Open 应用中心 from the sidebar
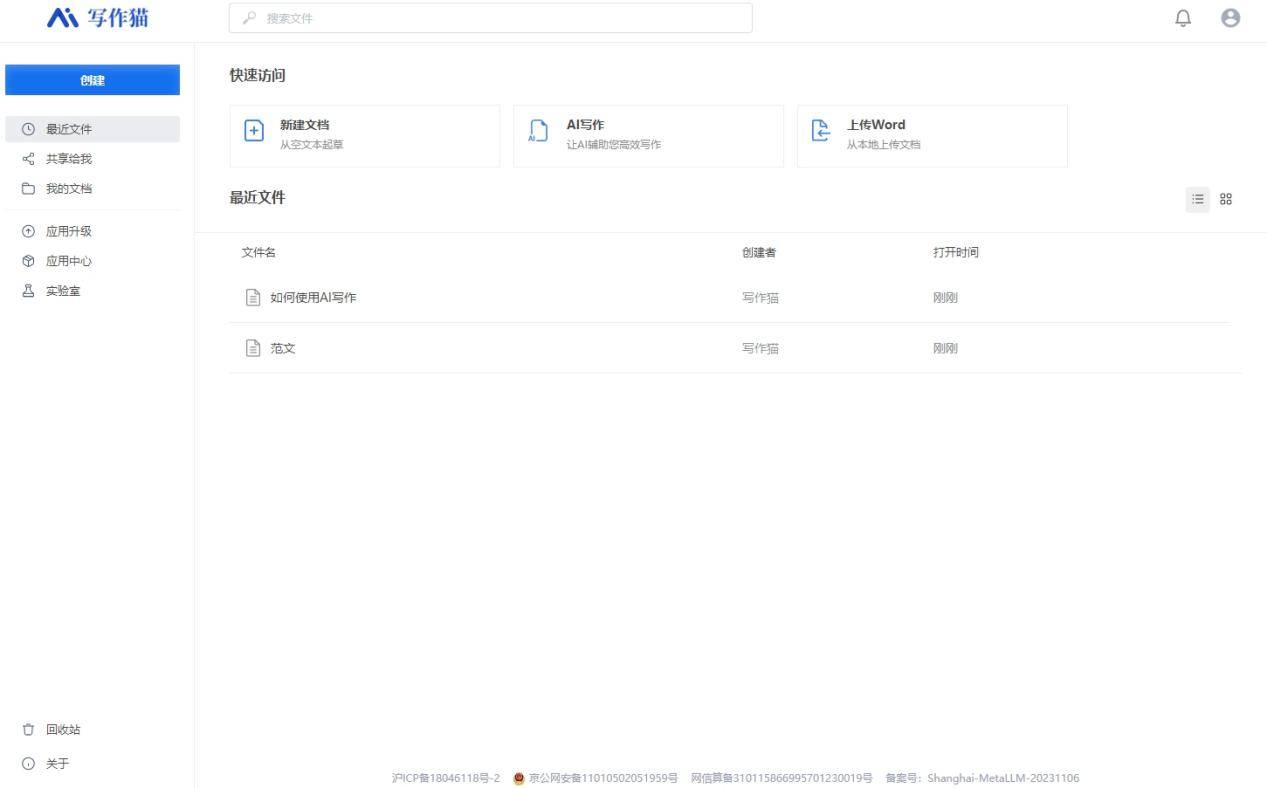Image resolution: width=1267 pixels, height=788 pixels. pyautogui.click(x=69, y=261)
